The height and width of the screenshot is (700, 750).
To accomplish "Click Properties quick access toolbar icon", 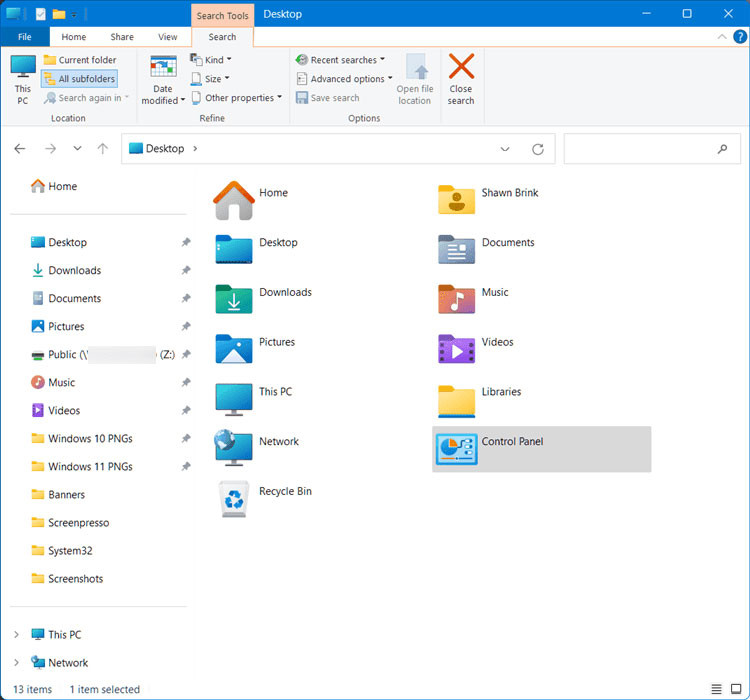I will coord(41,14).
